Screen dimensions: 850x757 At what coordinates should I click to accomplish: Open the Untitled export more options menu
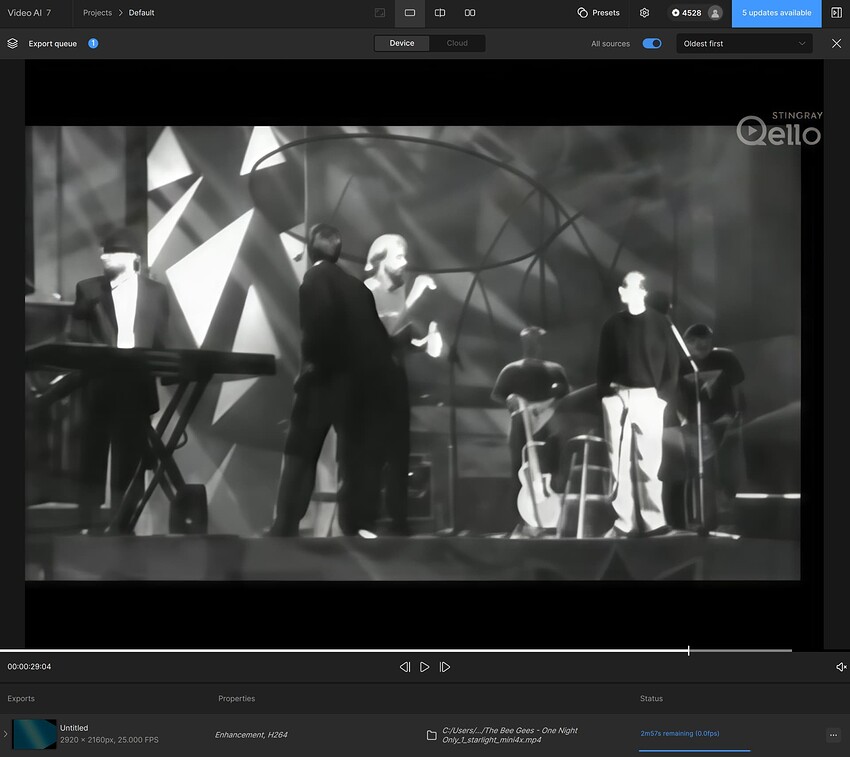pos(833,735)
